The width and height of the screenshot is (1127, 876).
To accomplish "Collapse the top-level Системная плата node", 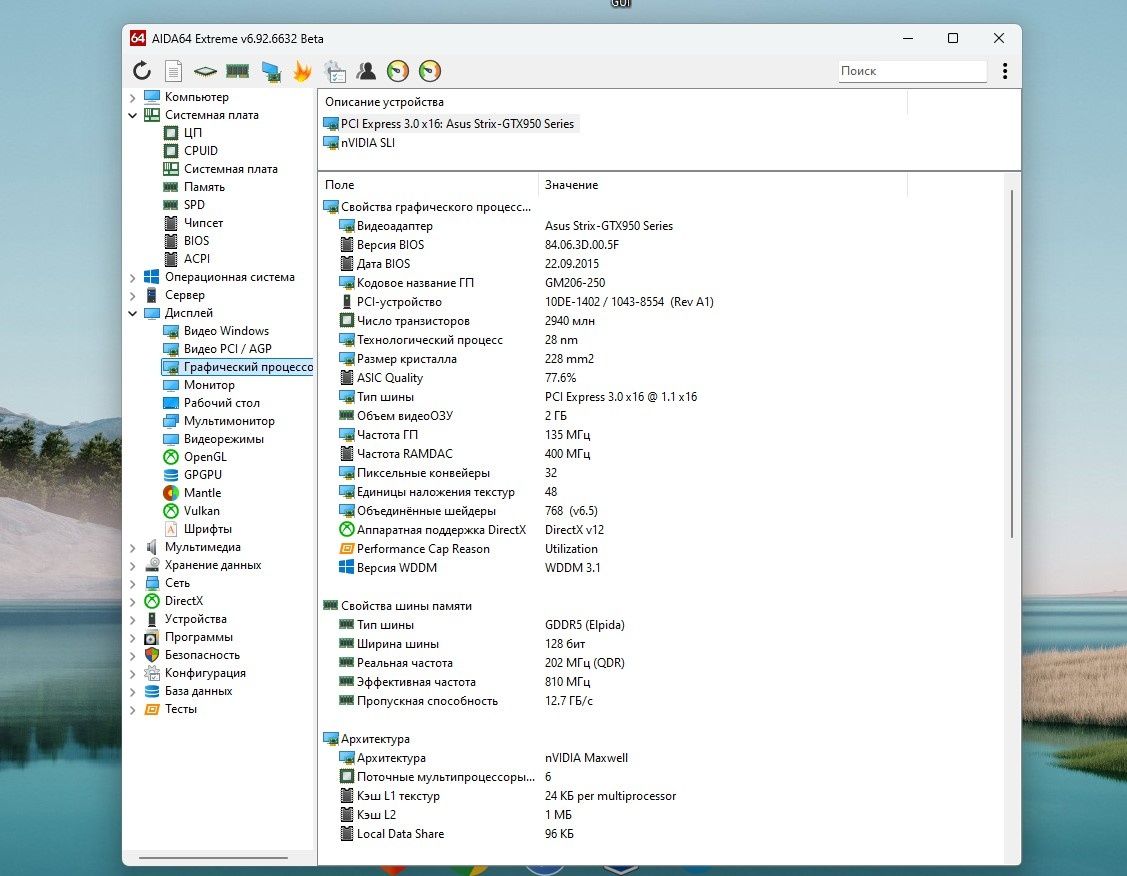I will tap(133, 115).
